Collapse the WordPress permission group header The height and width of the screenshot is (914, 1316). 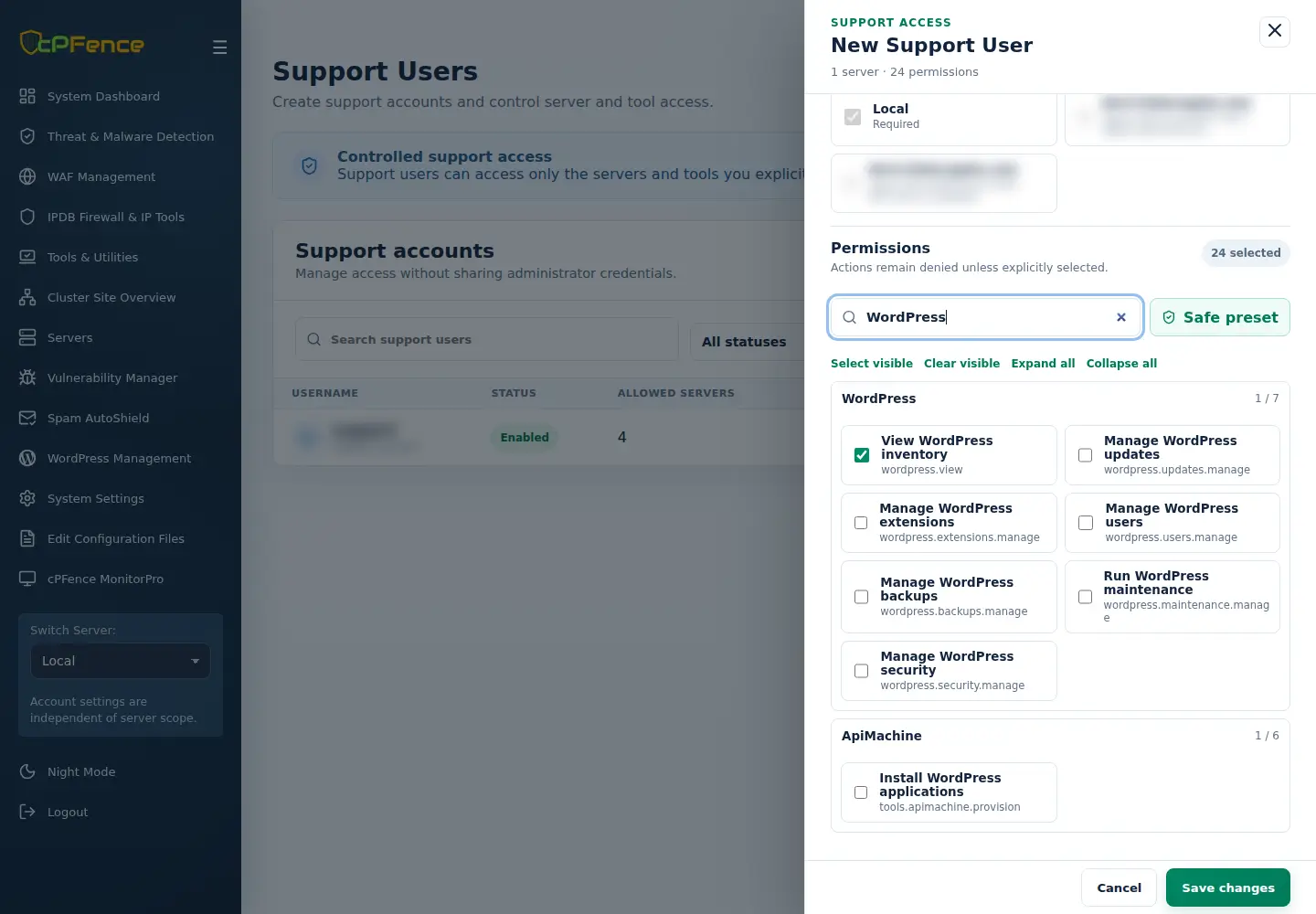pyautogui.click(x=1060, y=399)
